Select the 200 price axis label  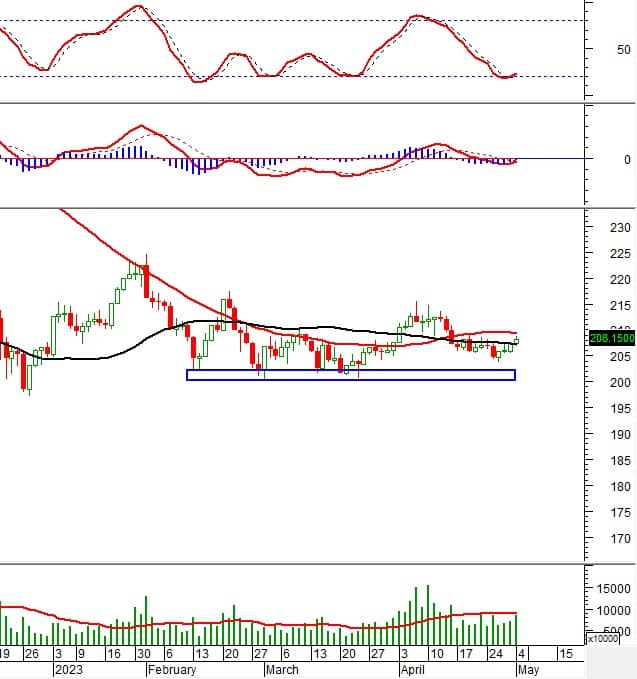pos(620,382)
